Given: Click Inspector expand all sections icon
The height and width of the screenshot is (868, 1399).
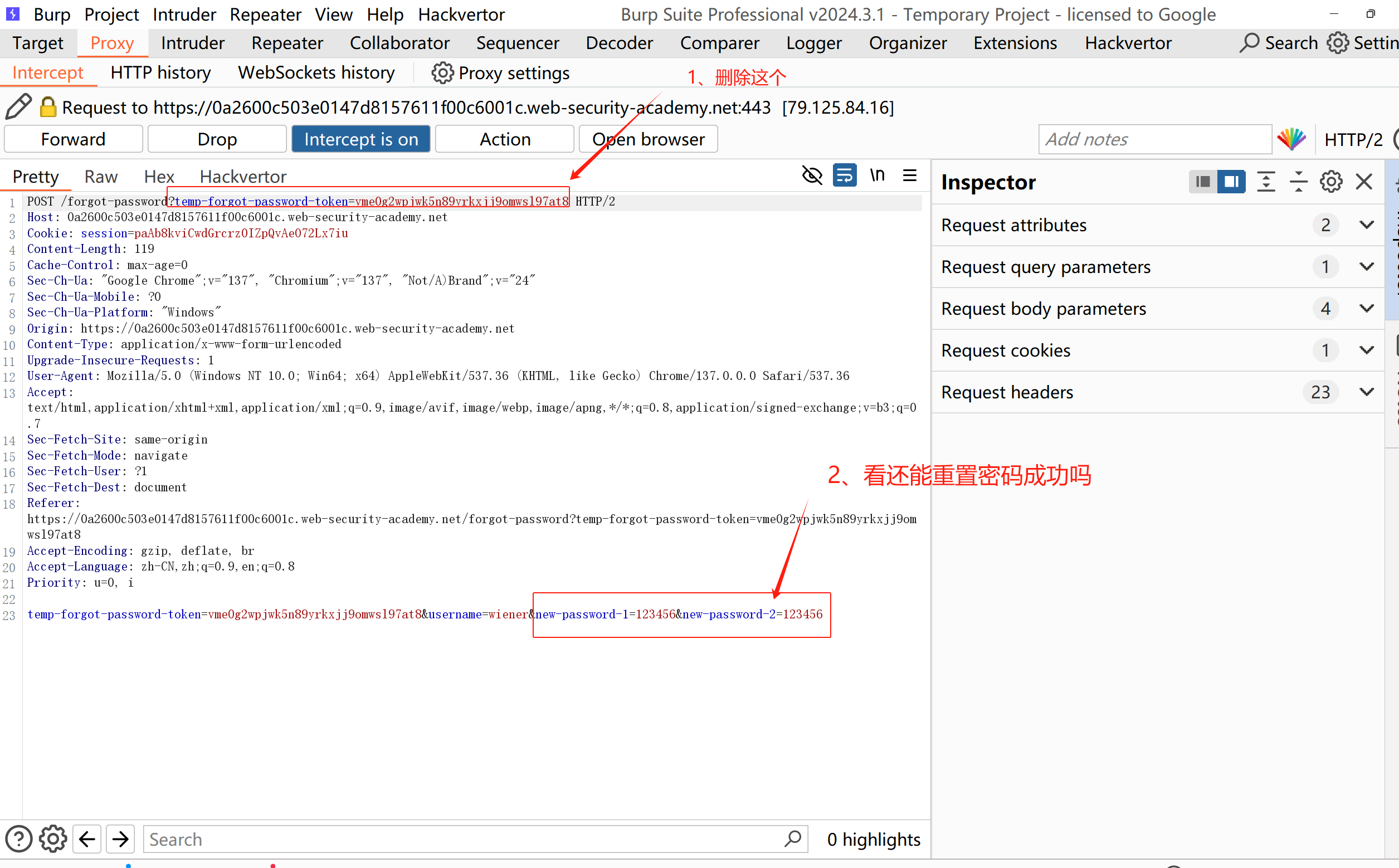Looking at the screenshot, I should (1266, 182).
